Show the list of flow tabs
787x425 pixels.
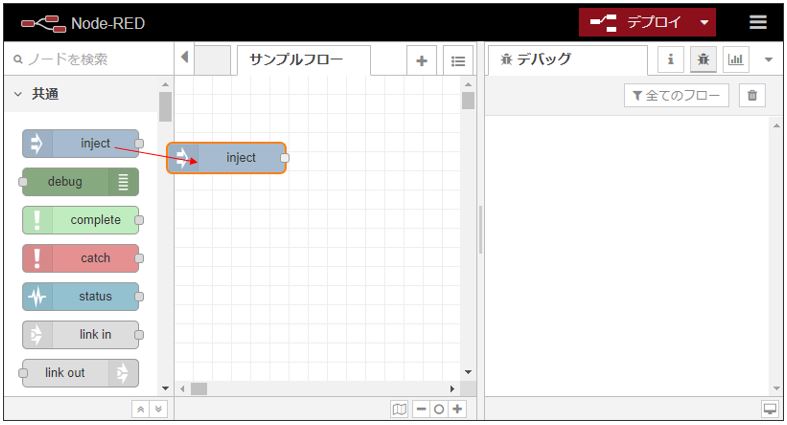tap(458, 61)
